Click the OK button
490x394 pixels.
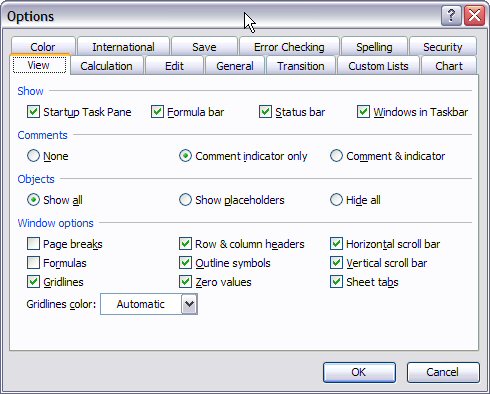(x=359, y=372)
